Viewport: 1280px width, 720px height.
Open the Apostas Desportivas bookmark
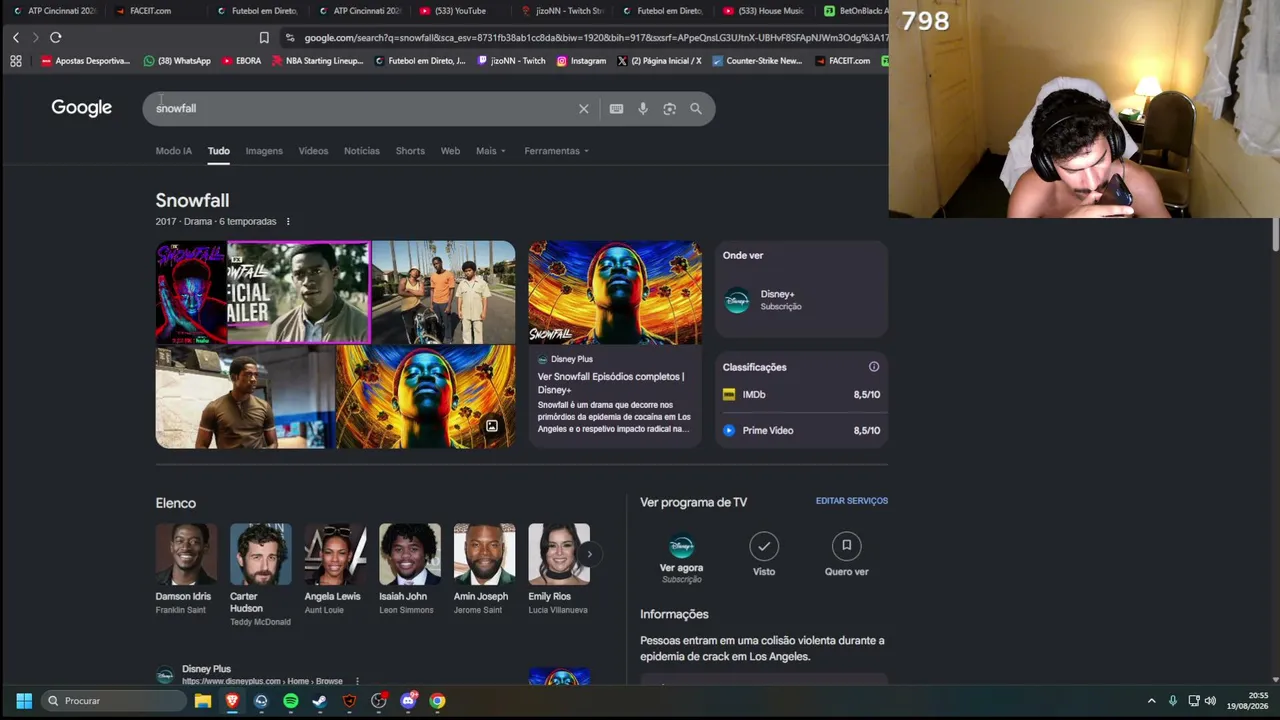click(85, 61)
